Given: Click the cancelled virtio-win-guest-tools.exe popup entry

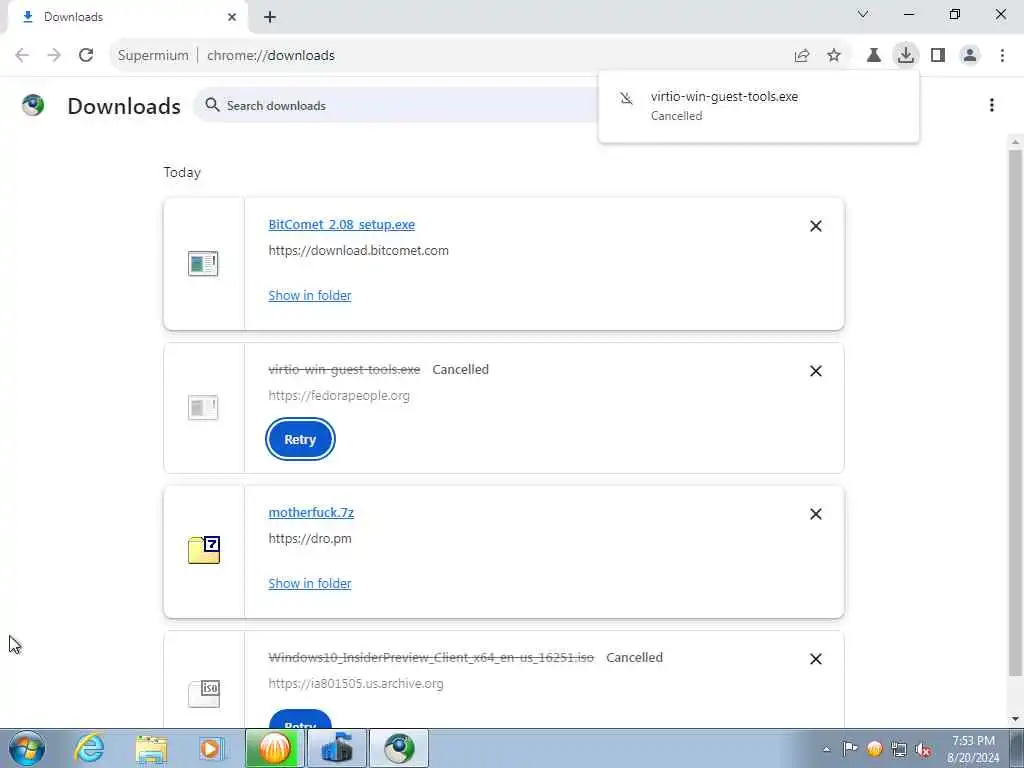Looking at the screenshot, I should pos(758,106).
